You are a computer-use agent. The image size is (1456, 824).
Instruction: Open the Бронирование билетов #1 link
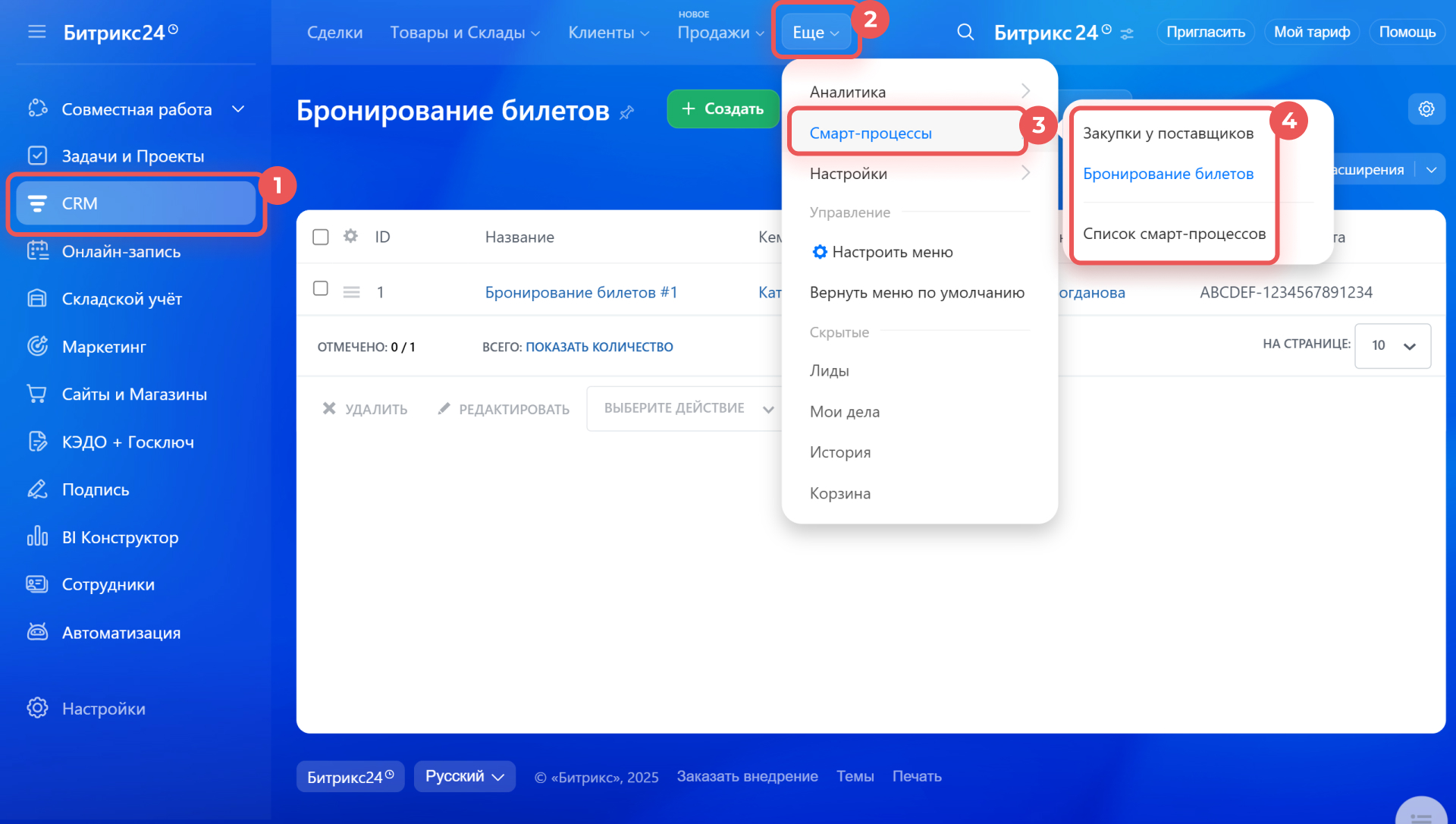pyautogui.click(x=581, y=292)
